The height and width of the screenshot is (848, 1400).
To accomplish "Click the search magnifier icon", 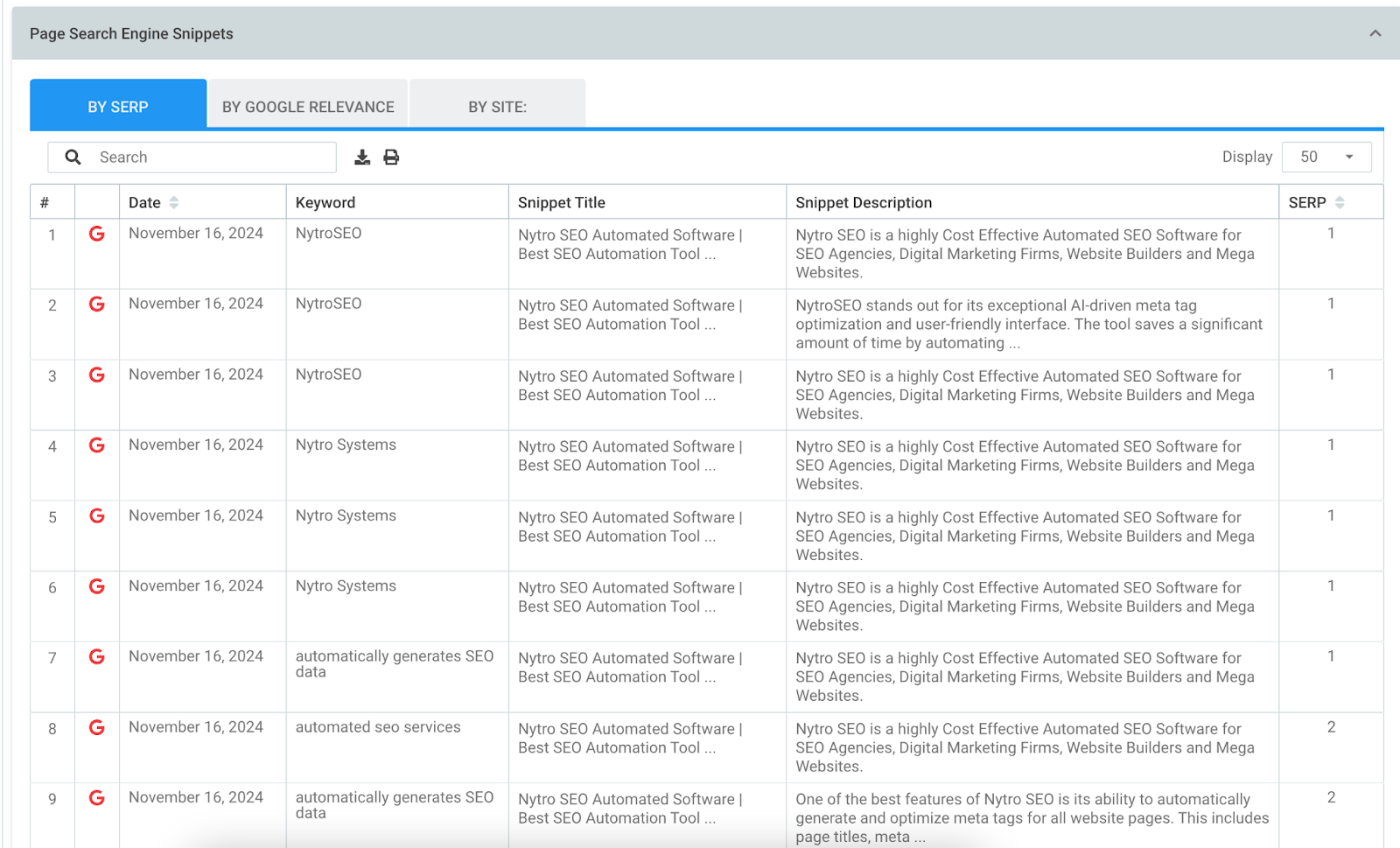I will [73, 157].
